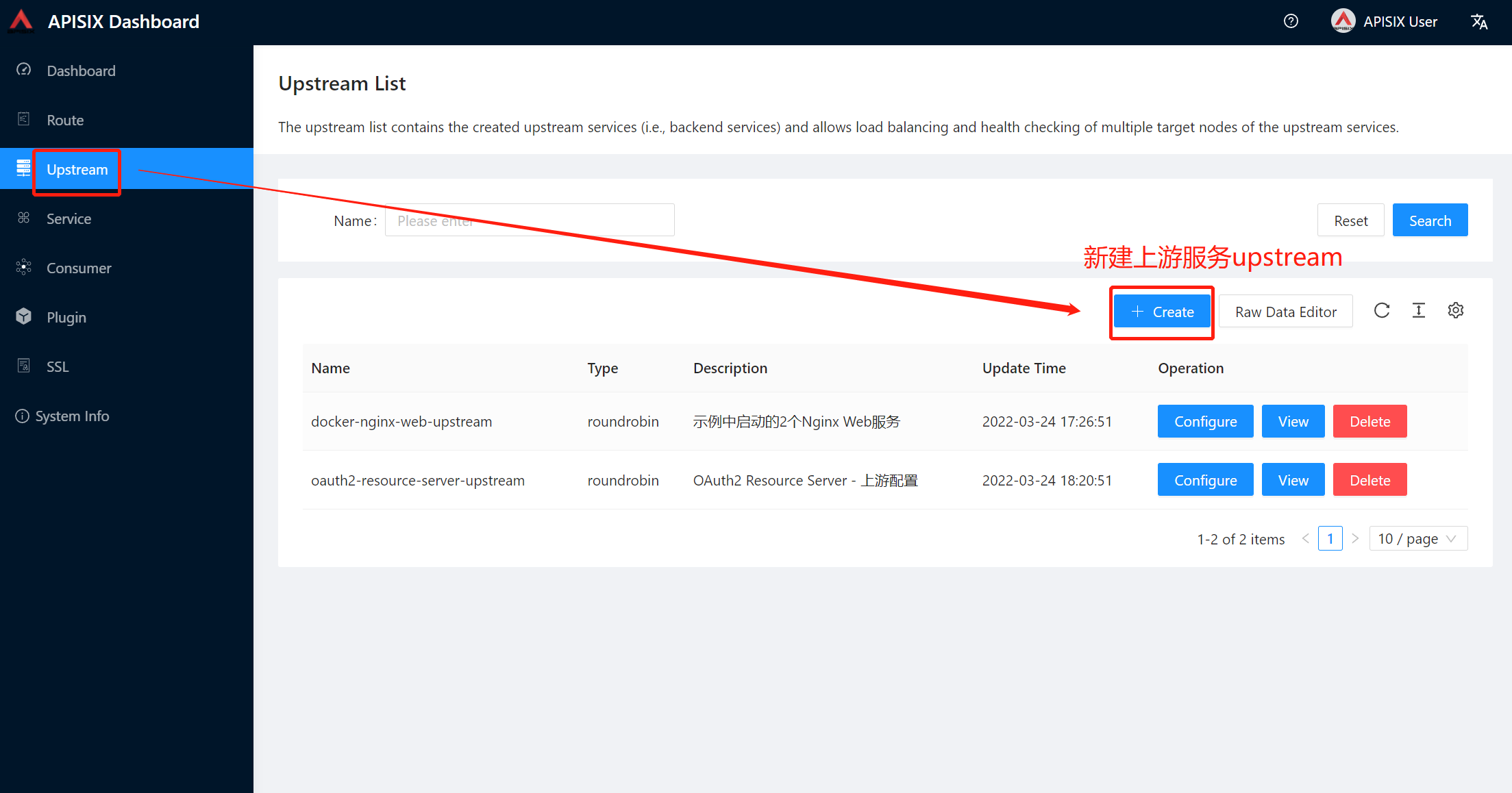
Task: Click the table density adjustment icon
Action: point(1419,310)
